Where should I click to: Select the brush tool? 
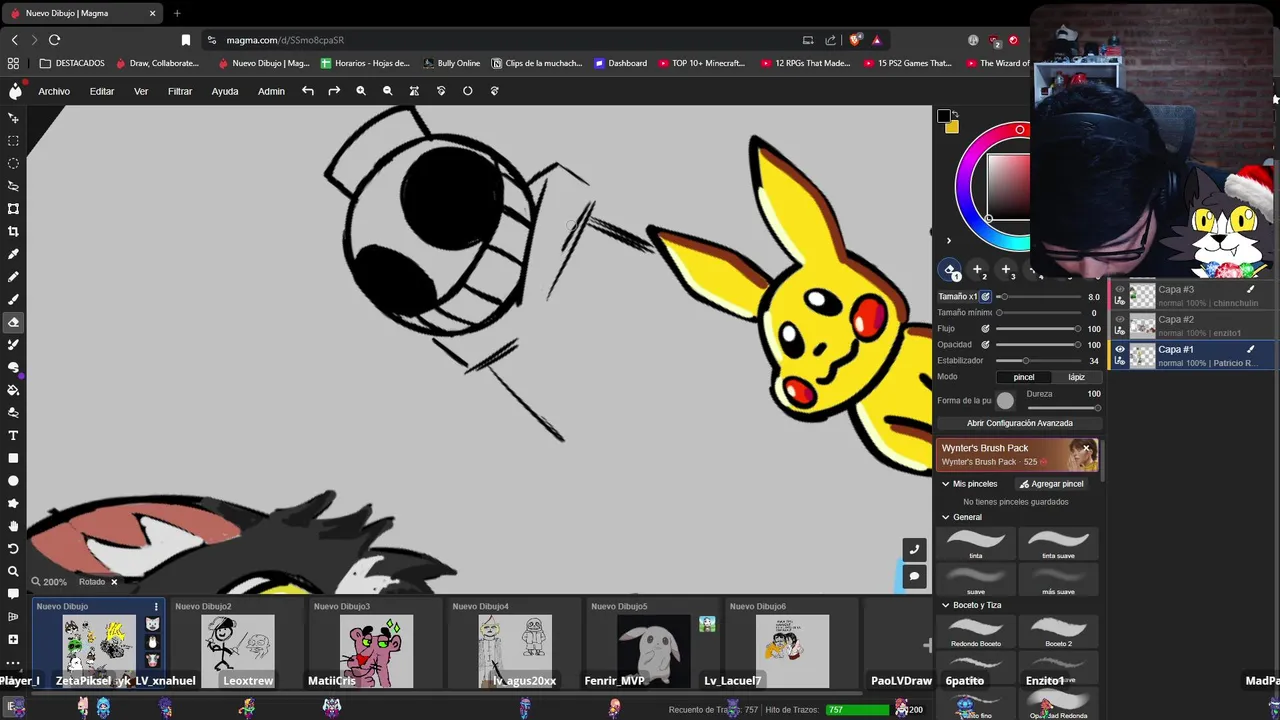(13, 299)
